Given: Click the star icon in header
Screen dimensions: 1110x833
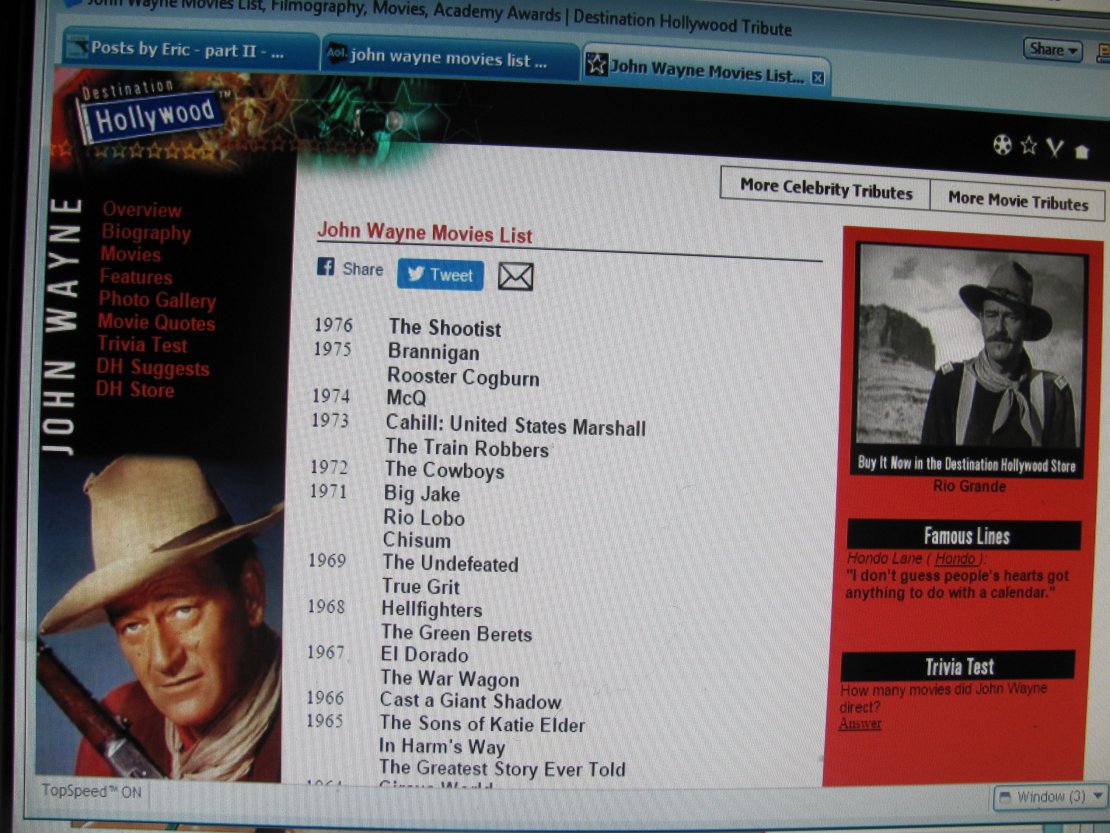Looking at the screenshot, I should coord(1029,146).
